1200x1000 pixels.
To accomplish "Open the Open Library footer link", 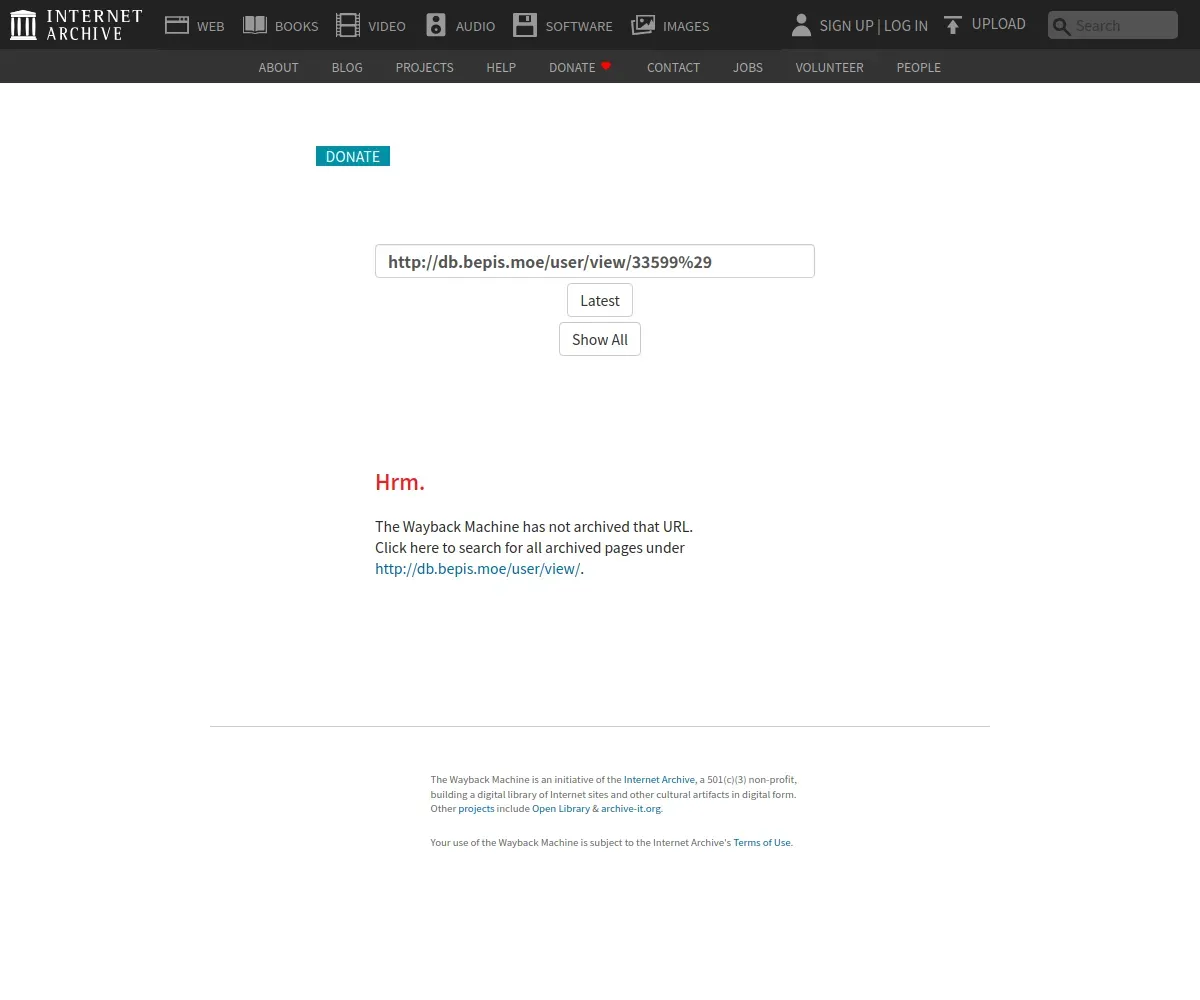I will [561, 808].
